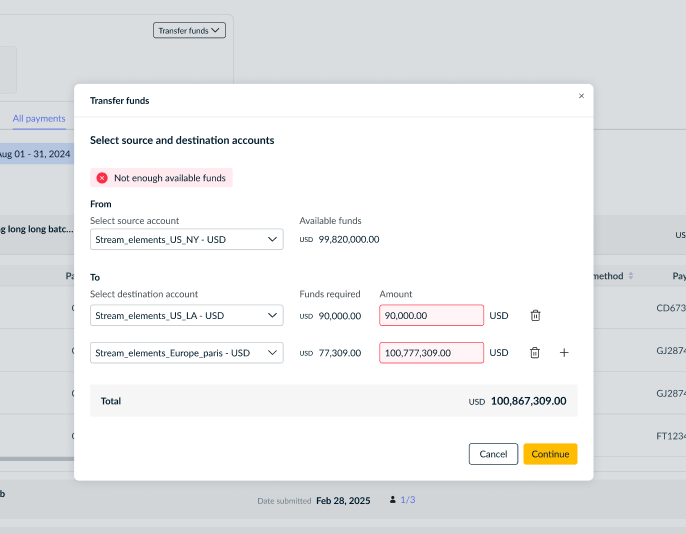Select the Aug 01 - 31, 2024 date range
Image resolution: width=686 pixels, height=534 pixels.
click(35, 154)
